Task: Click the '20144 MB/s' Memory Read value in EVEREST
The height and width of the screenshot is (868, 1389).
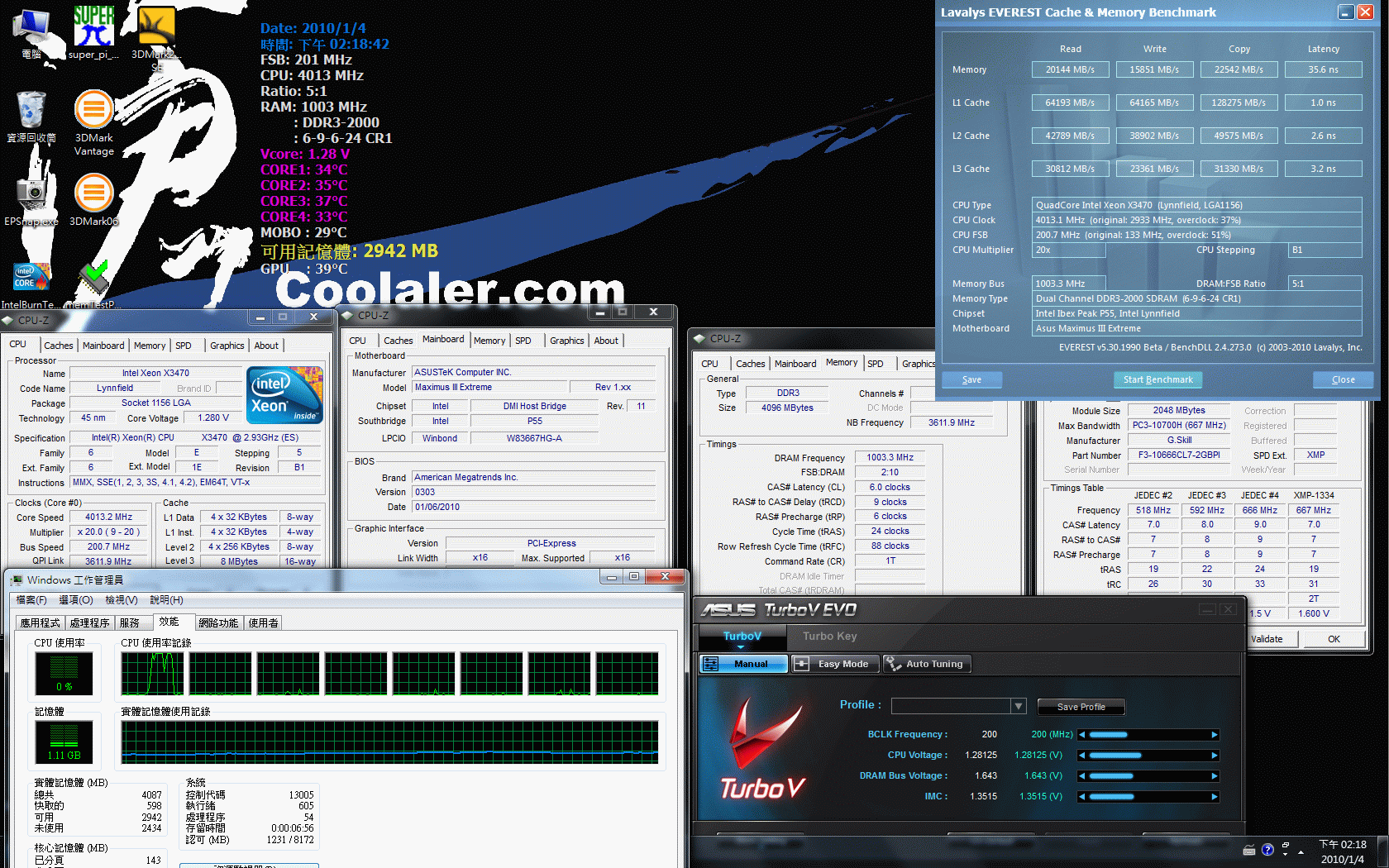Action: pos(1070,69)
